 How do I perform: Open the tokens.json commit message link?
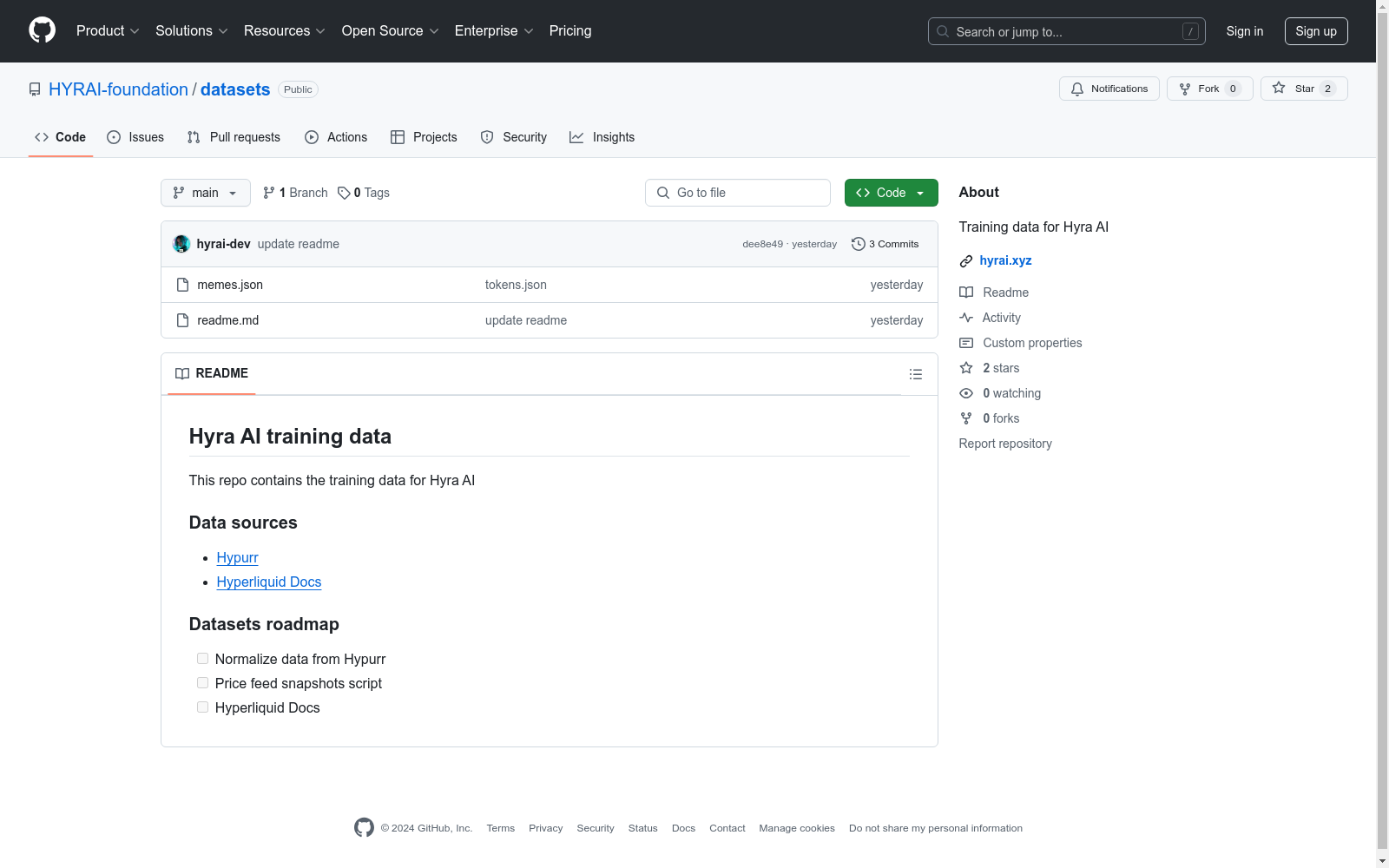[x=516, y=285]
